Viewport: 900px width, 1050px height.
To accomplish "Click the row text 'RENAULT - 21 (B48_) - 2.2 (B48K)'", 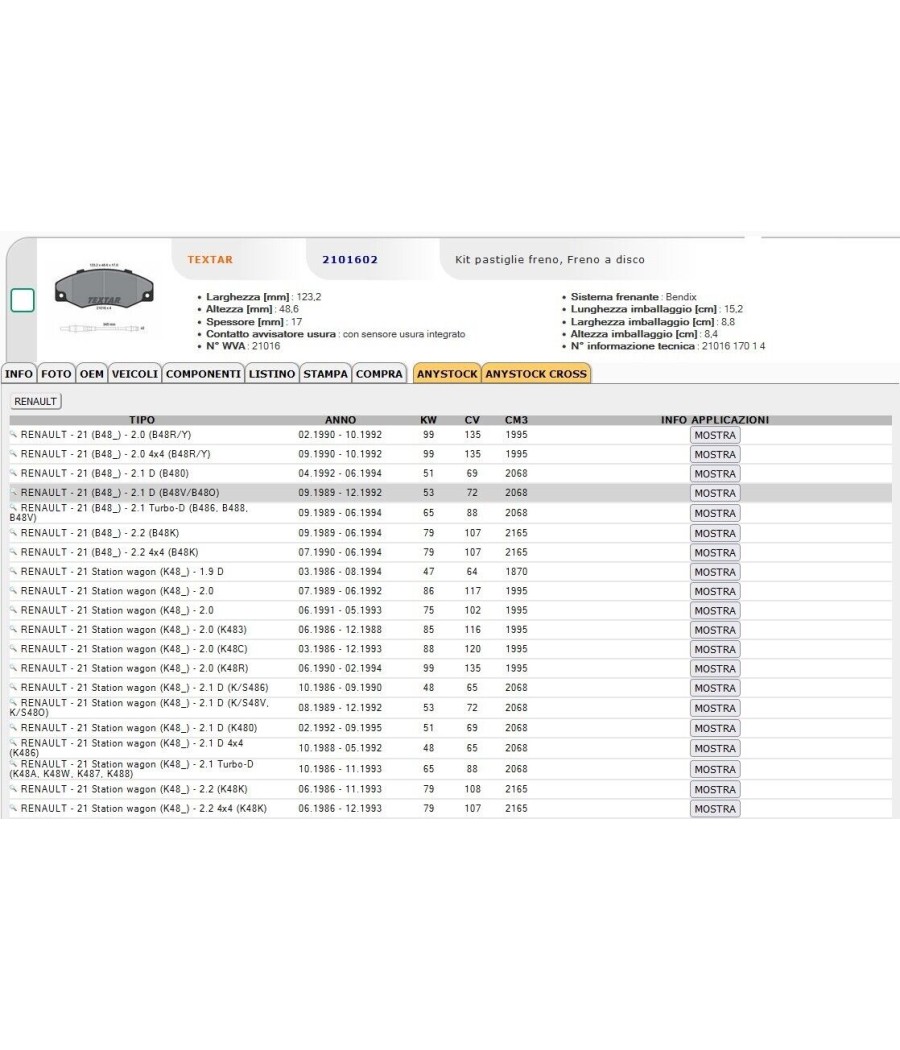I will [100, 533].
